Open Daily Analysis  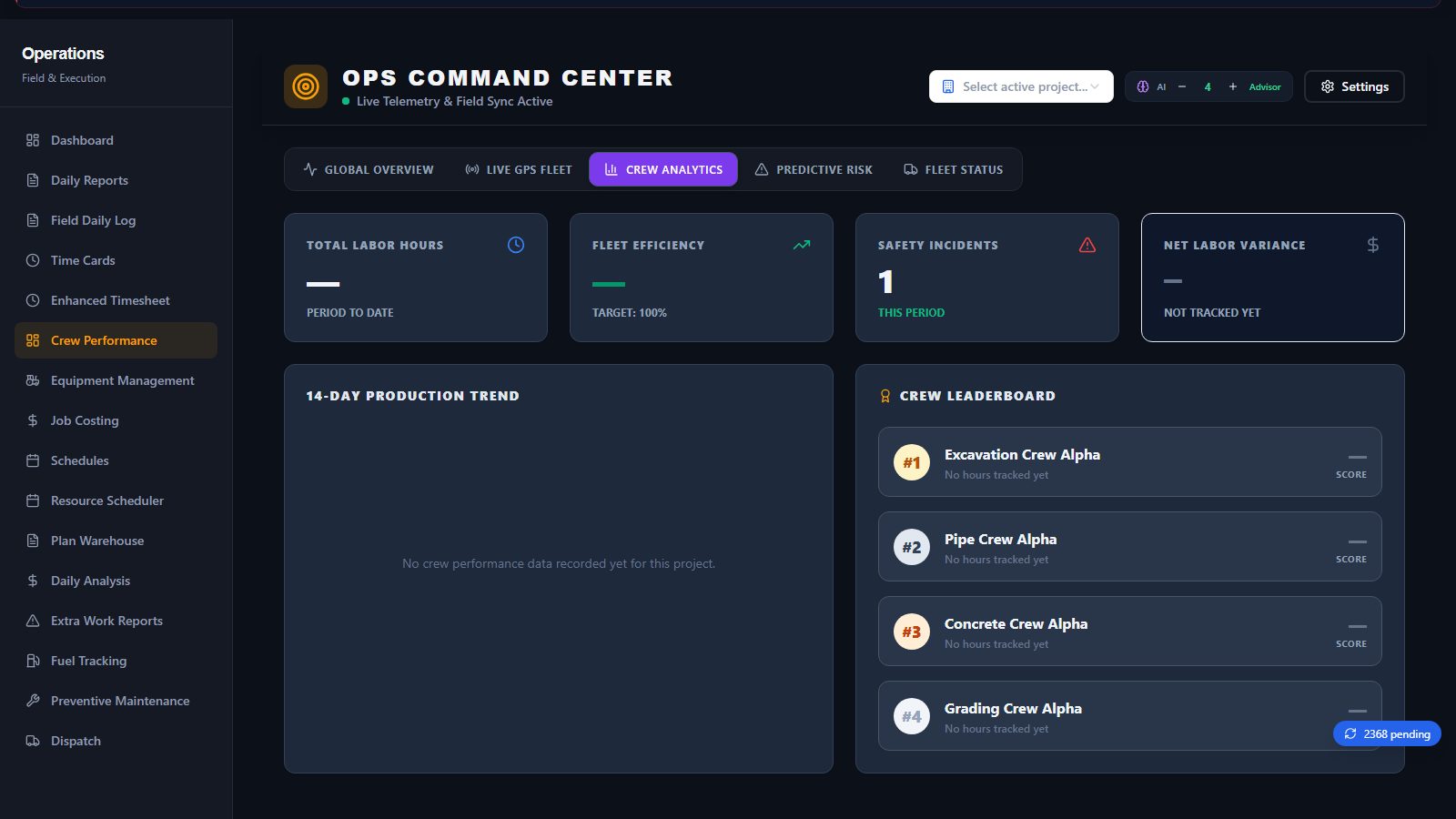[116, 581]
